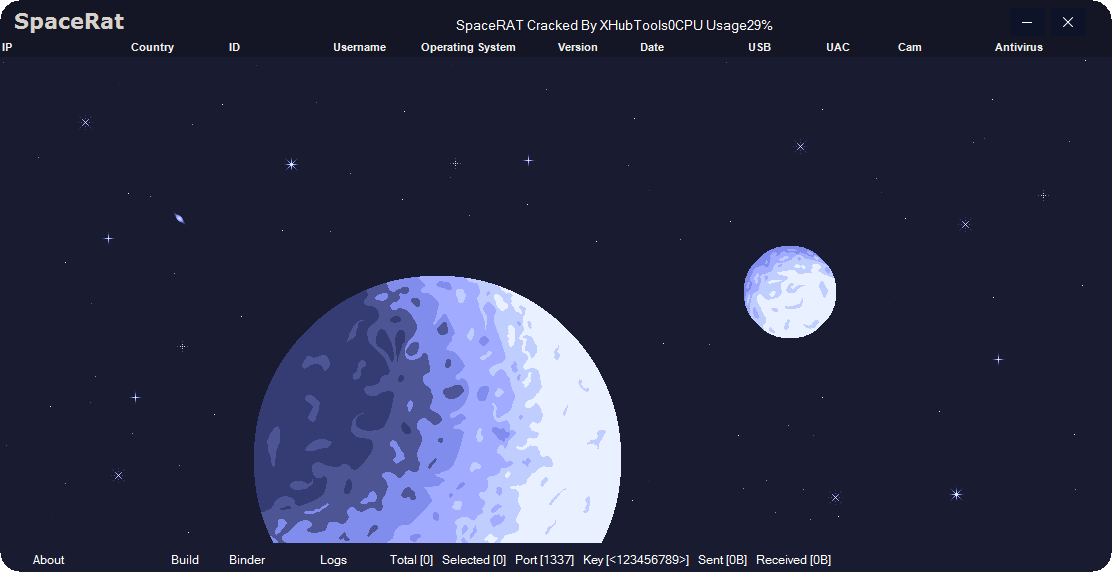Select the ID column header
The image size is (1112, 572).
234,47
